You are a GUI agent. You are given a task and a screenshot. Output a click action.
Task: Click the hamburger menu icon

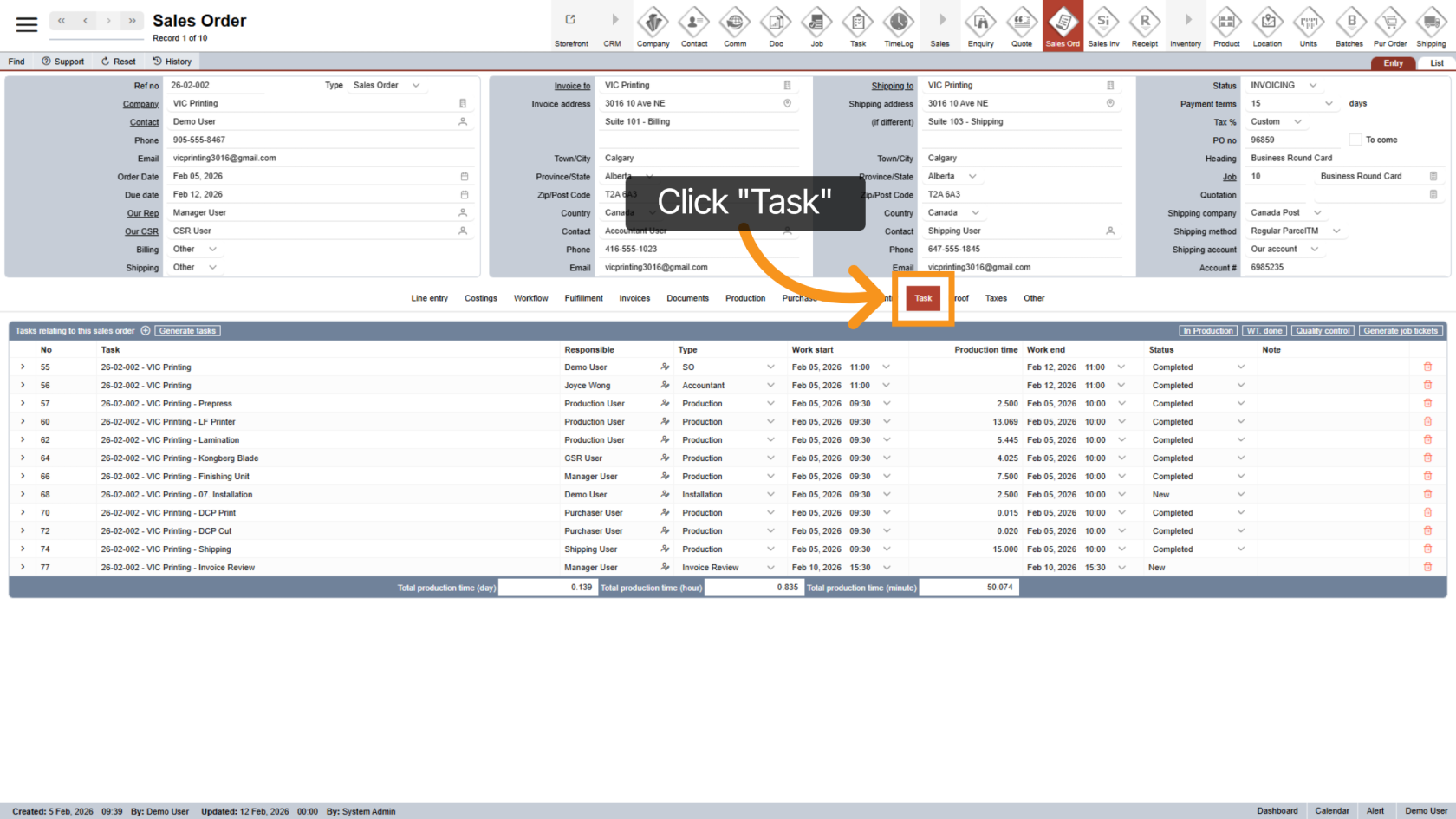pos(27,25)
